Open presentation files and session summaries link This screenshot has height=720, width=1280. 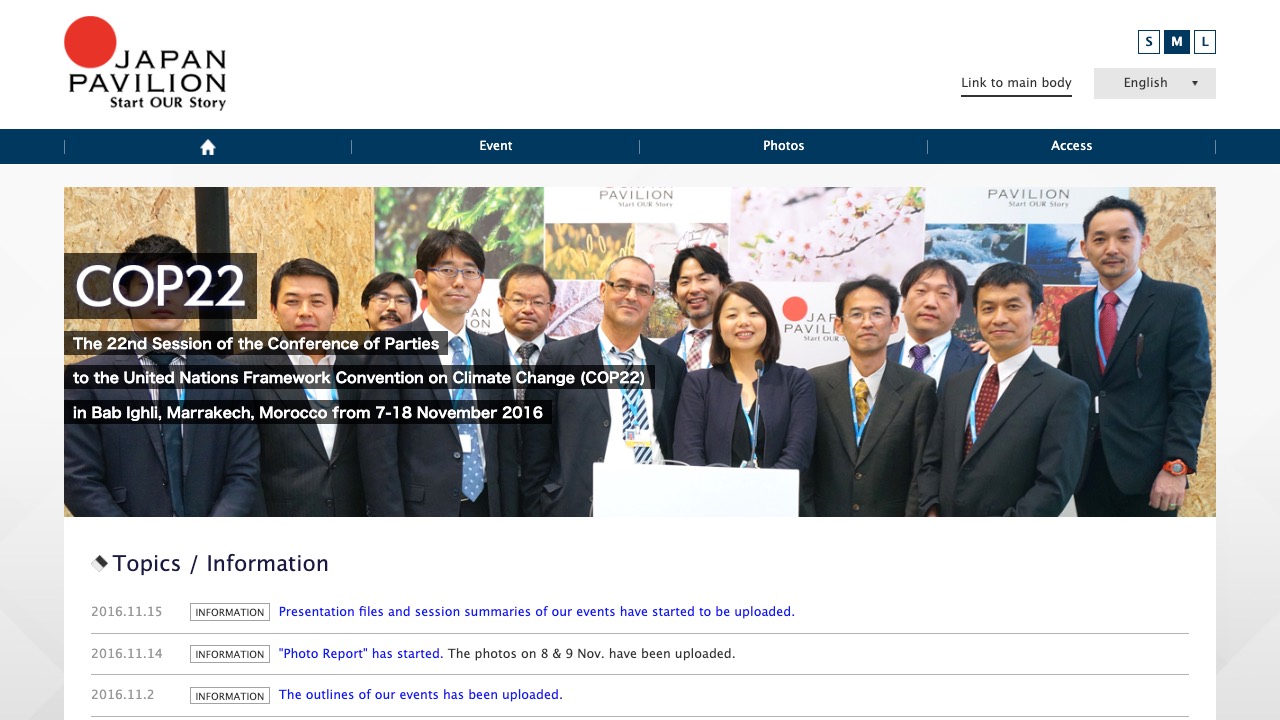(536, 612)
